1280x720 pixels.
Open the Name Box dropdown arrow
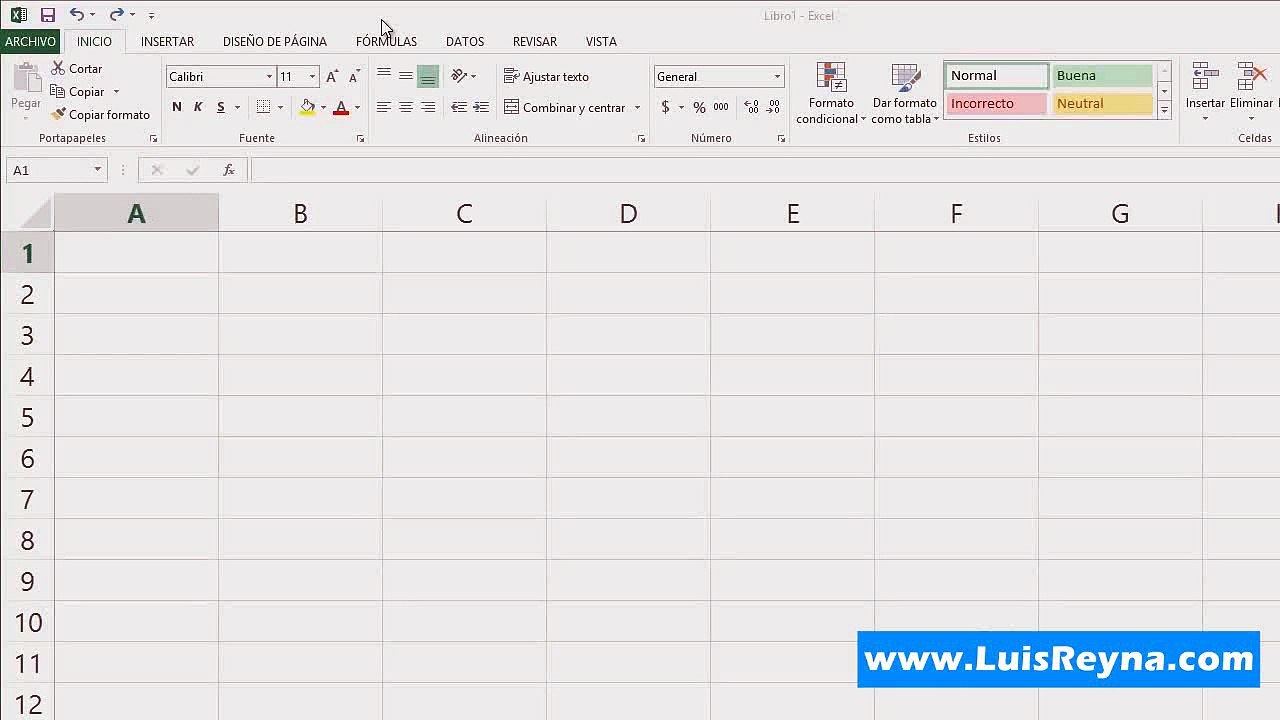pyautogui.click(x=97, y=170)
